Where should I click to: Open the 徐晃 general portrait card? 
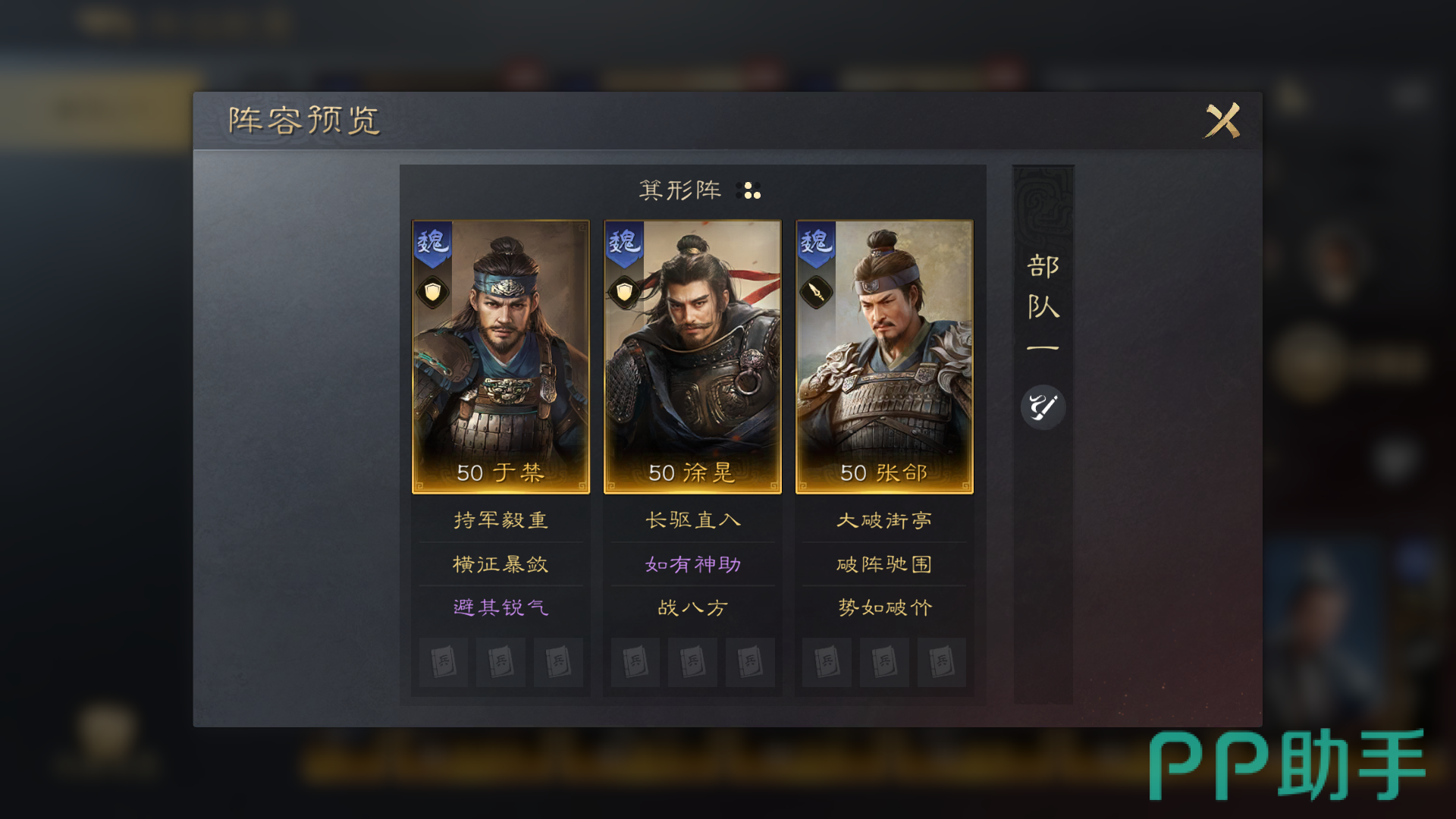tap(692, 357)
